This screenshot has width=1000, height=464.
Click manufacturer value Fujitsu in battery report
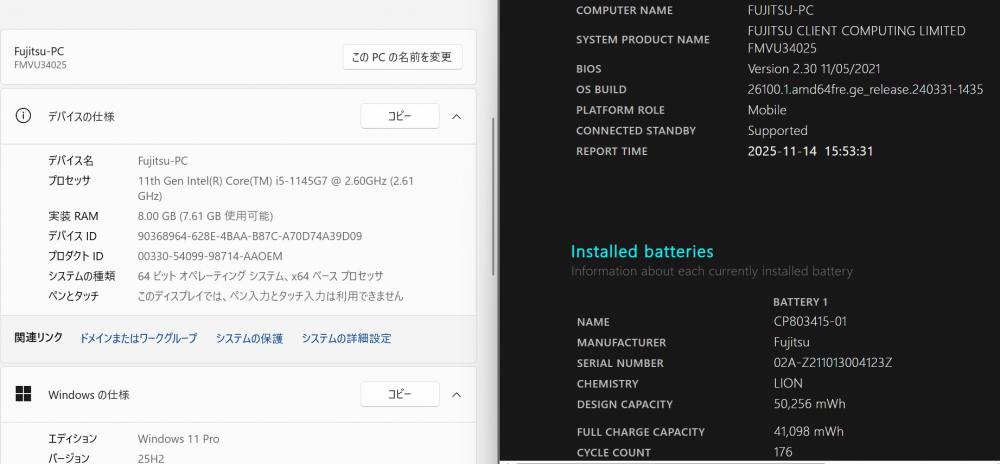pos(791,342)
